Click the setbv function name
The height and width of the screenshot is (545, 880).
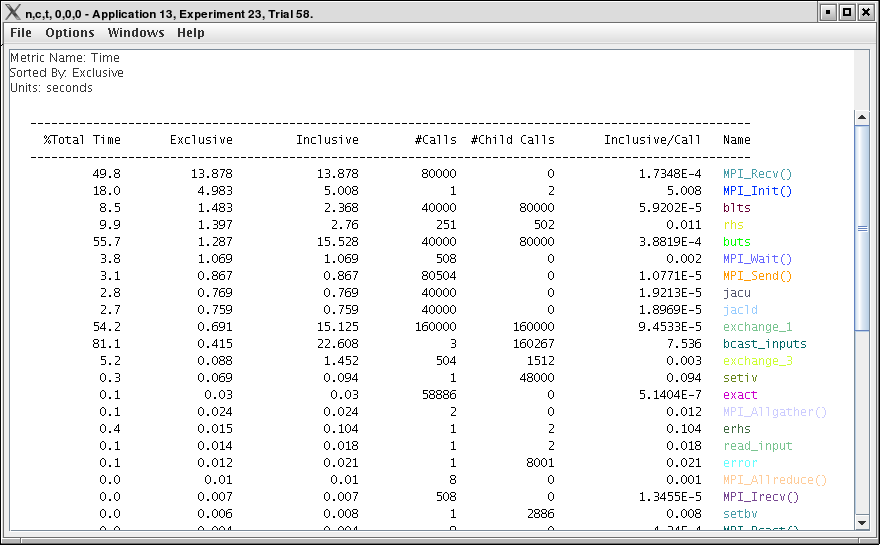740,514
